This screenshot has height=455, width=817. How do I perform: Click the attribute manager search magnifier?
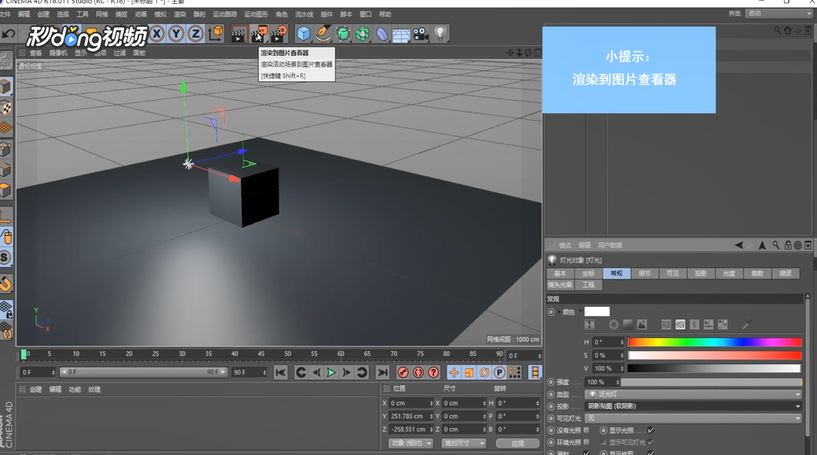pos(776,245)
